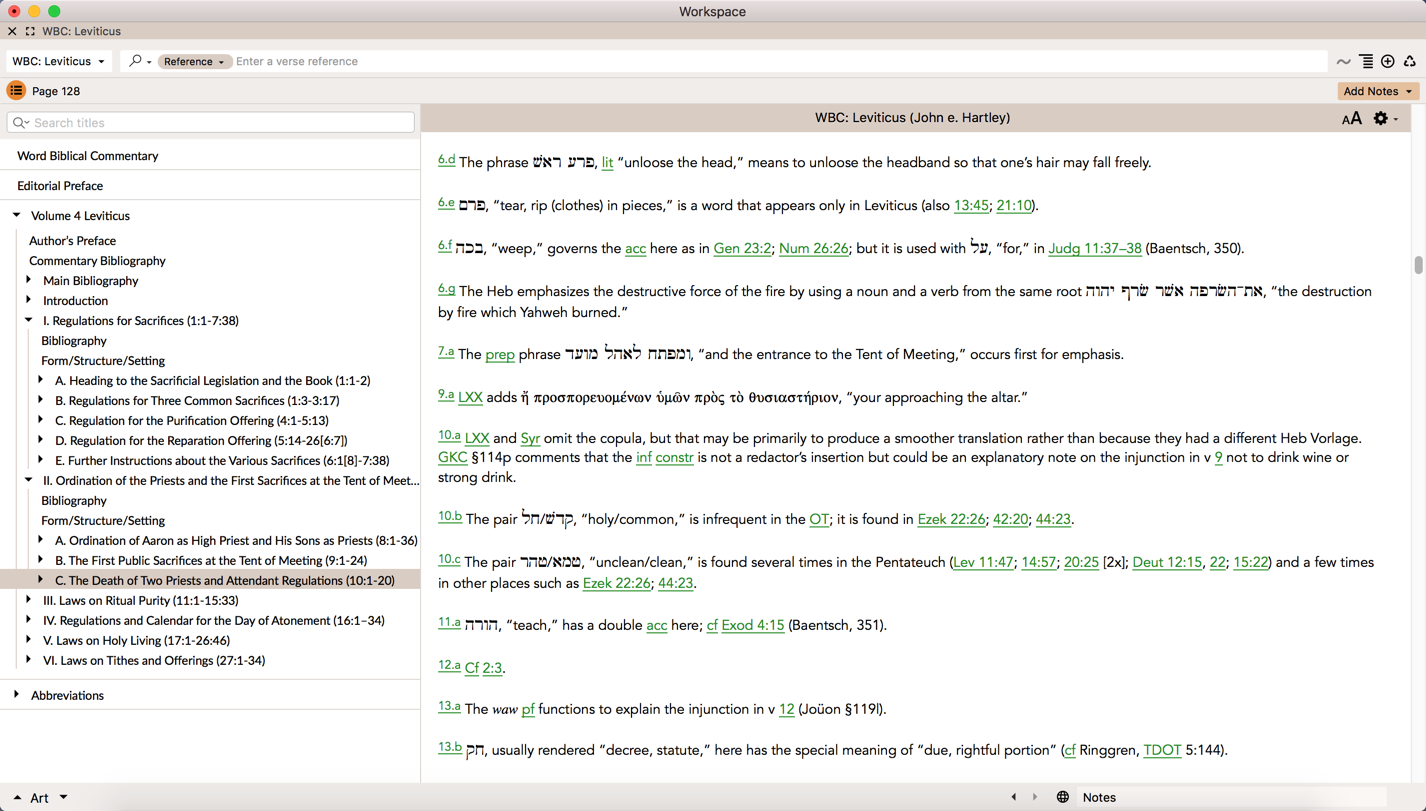Click the AA text size icon
This screenshot has width=1426, height=811.
[1352, 118]
